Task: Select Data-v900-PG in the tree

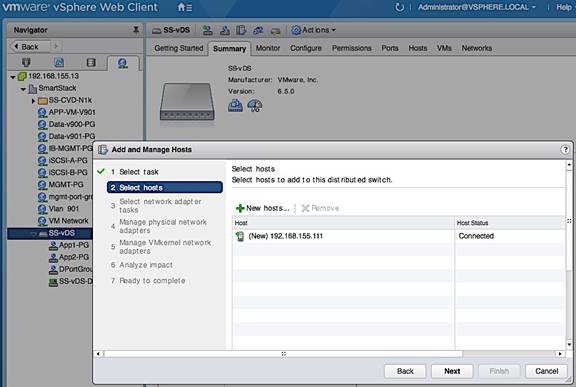Action: [x=66, y=124]
